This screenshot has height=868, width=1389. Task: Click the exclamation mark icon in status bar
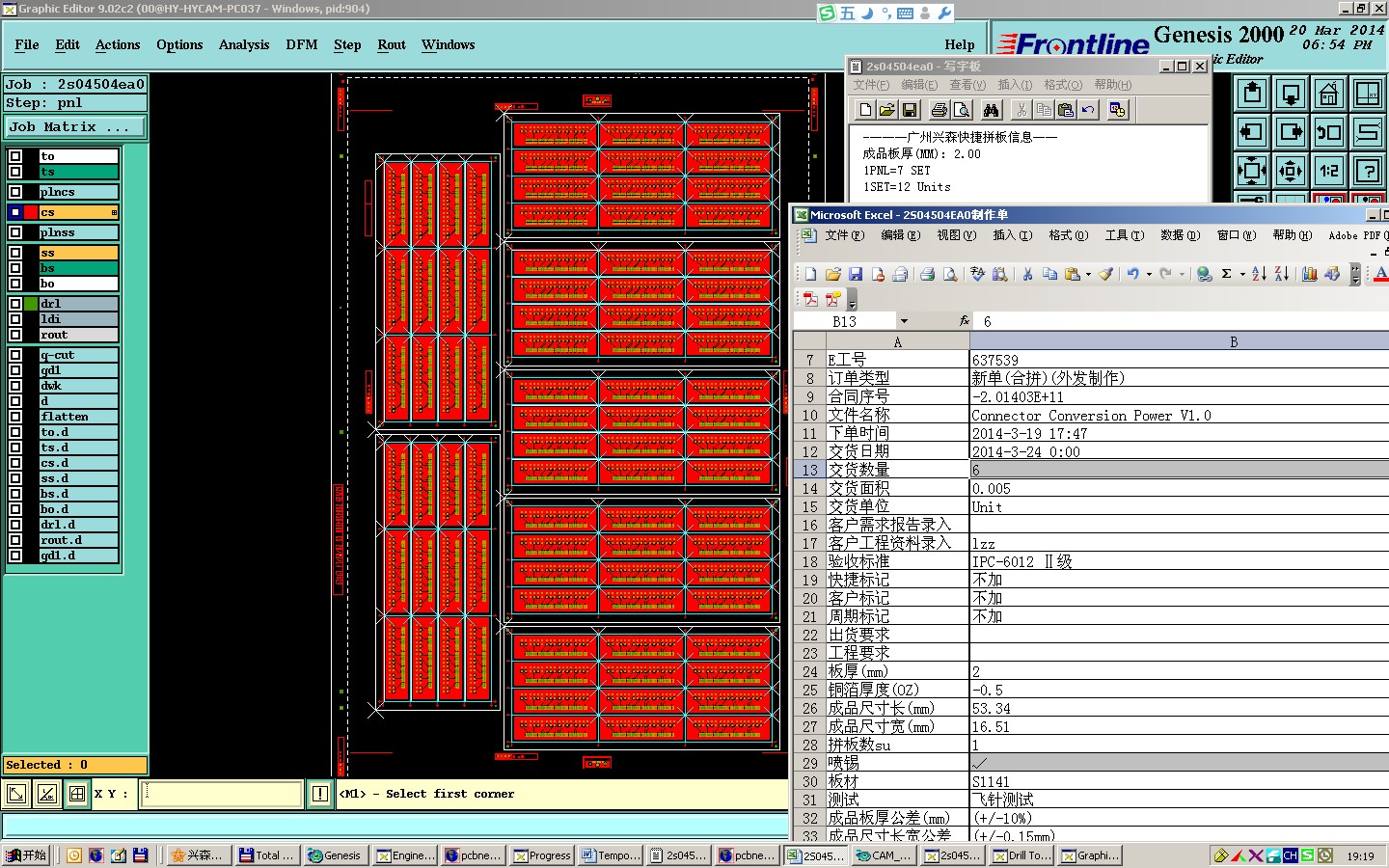[x=320, y=794]
